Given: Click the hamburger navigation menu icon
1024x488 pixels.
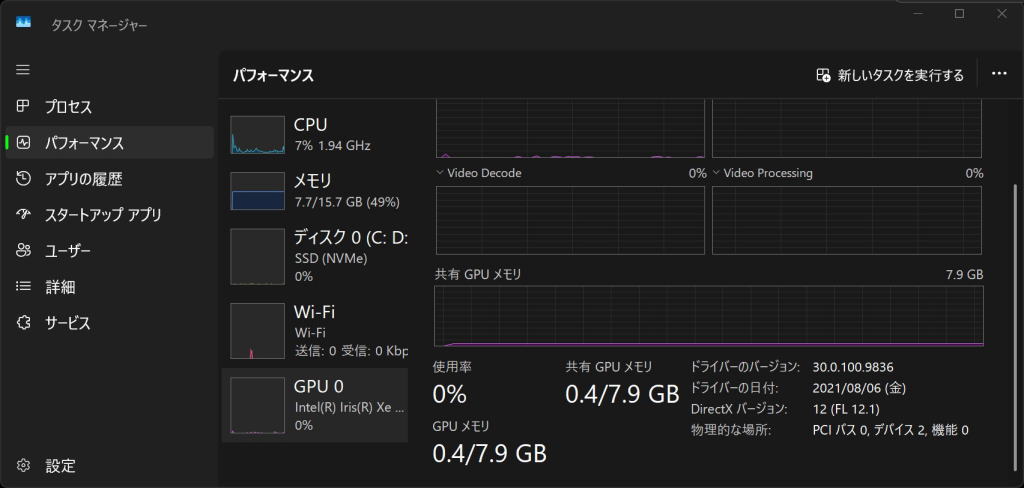Looking at the screenshot, I should 23,70.
